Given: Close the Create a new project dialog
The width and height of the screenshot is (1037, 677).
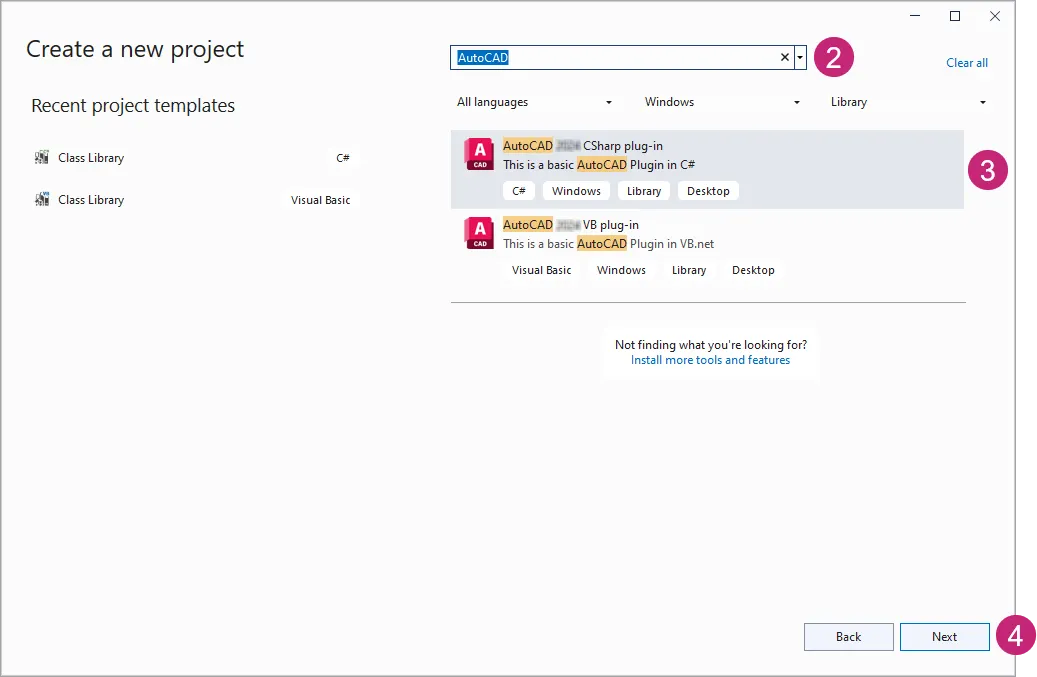Looking at the screenshot, I should [x=995, y=16].
